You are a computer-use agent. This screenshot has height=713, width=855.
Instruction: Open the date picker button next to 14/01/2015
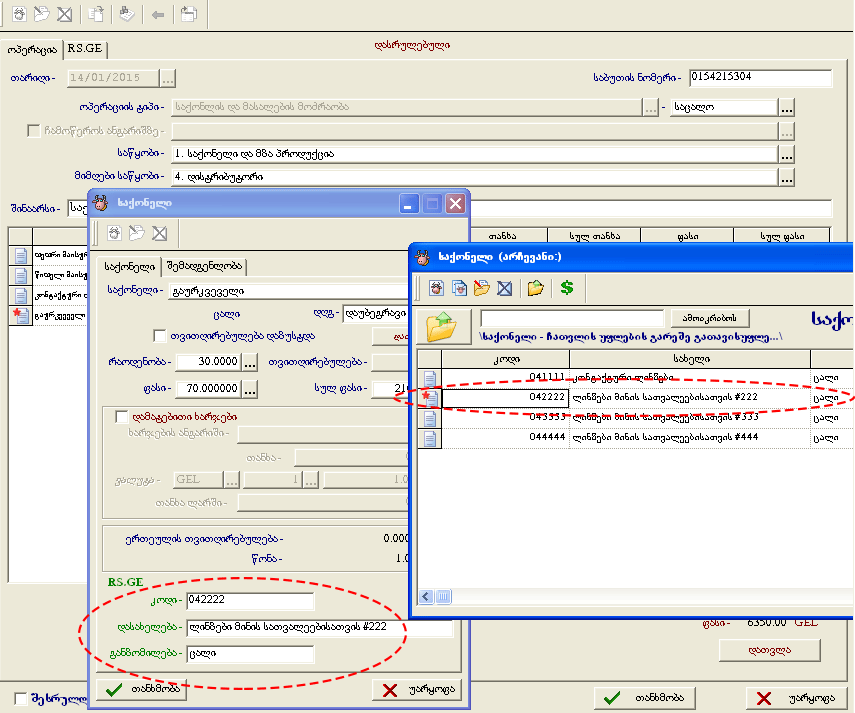tap(167, 78)
